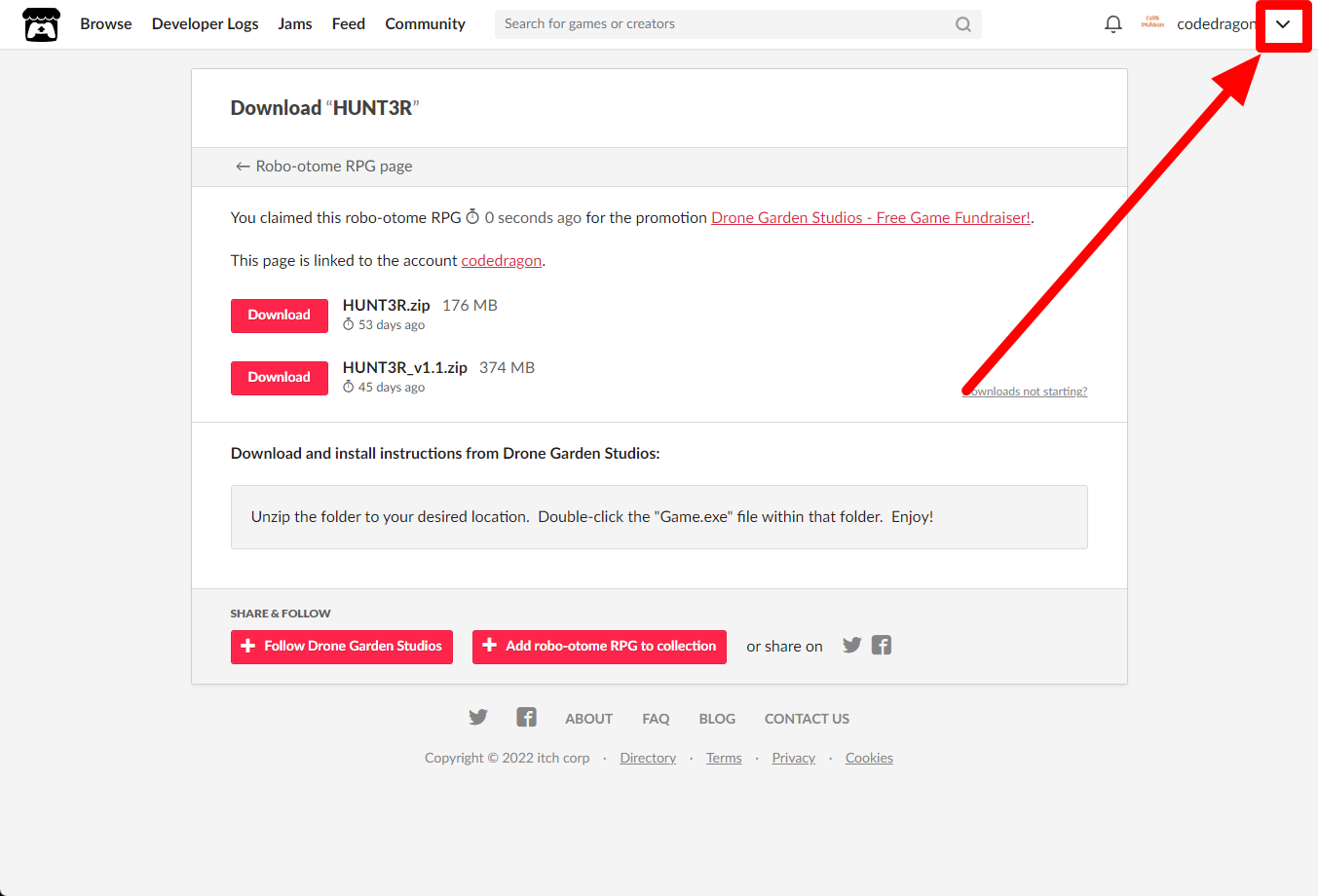
Task: Click the 45 days ago timestamp
Action: point(384,388)
